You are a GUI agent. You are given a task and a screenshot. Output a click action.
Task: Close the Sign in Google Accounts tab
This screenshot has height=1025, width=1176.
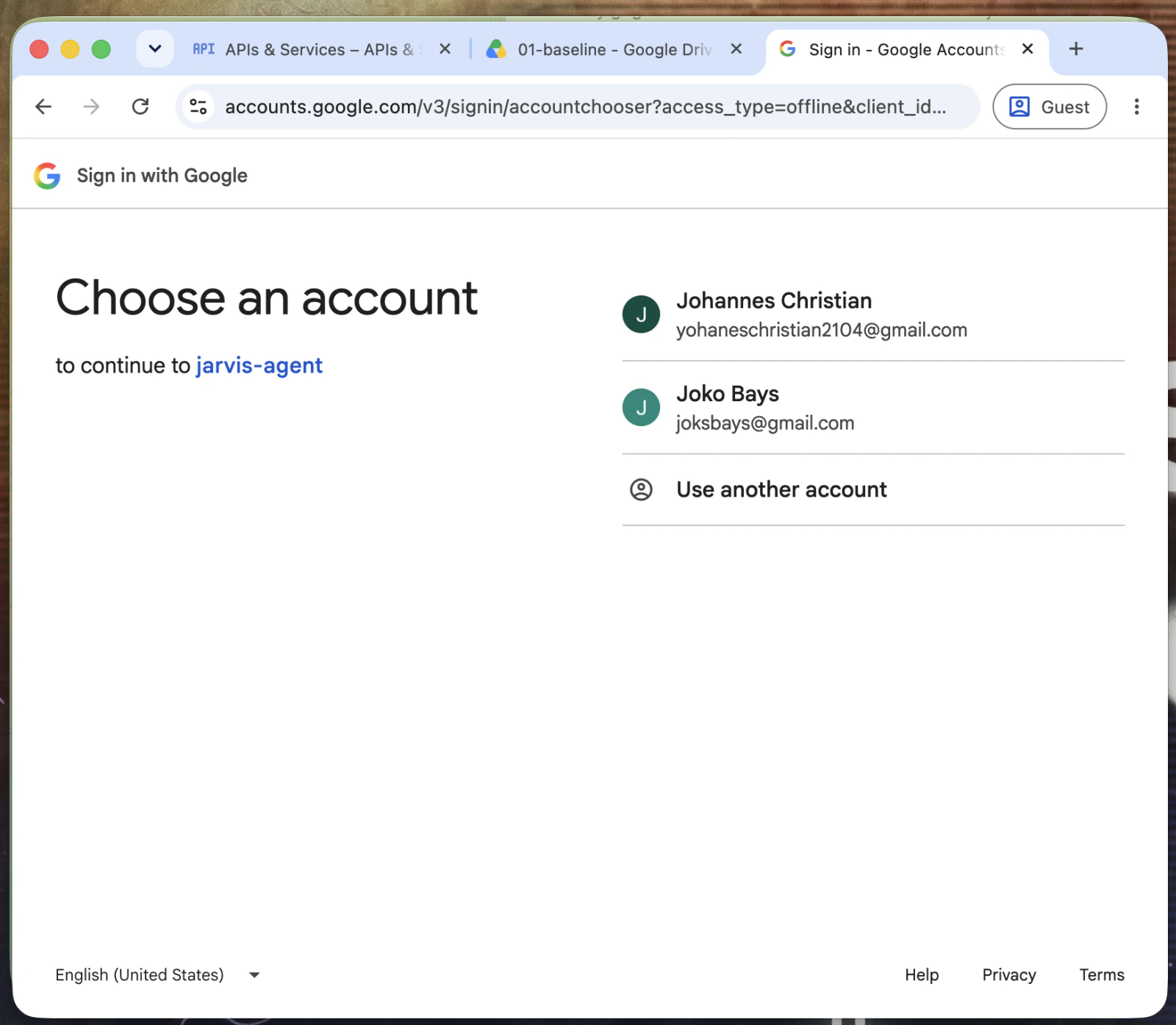(x=1028, y=49)
